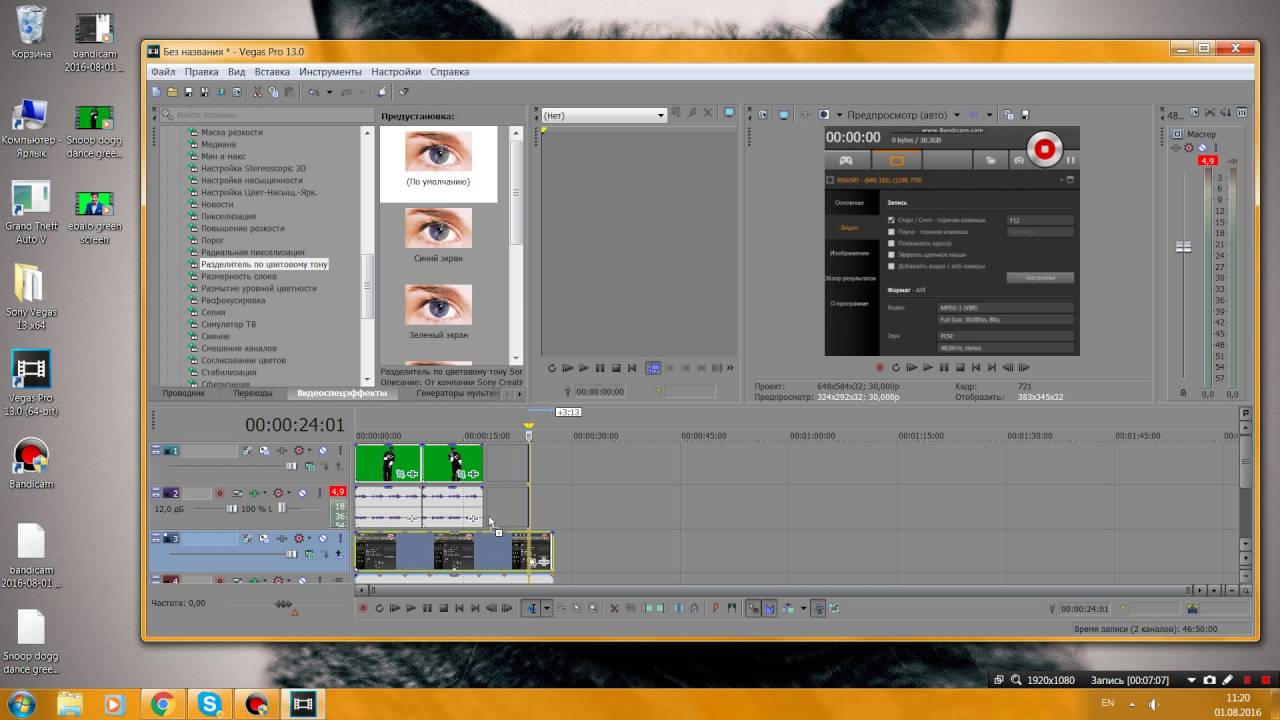This screenshot has width=1280, height=720.
Task: Go to end of the timeline
Action: (x=475, y=608)
